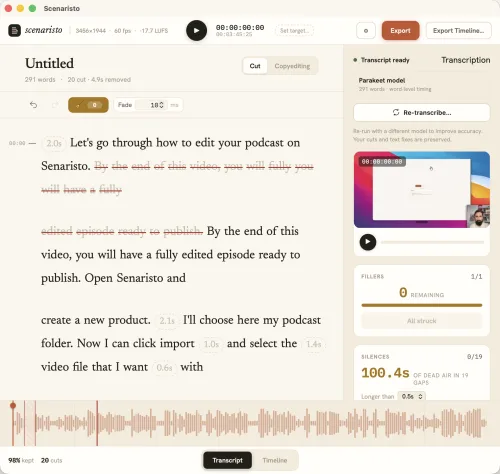This screenshot has width=500, height=474.
Task: Click the video preview thumbnail
Action: (422, 190)
